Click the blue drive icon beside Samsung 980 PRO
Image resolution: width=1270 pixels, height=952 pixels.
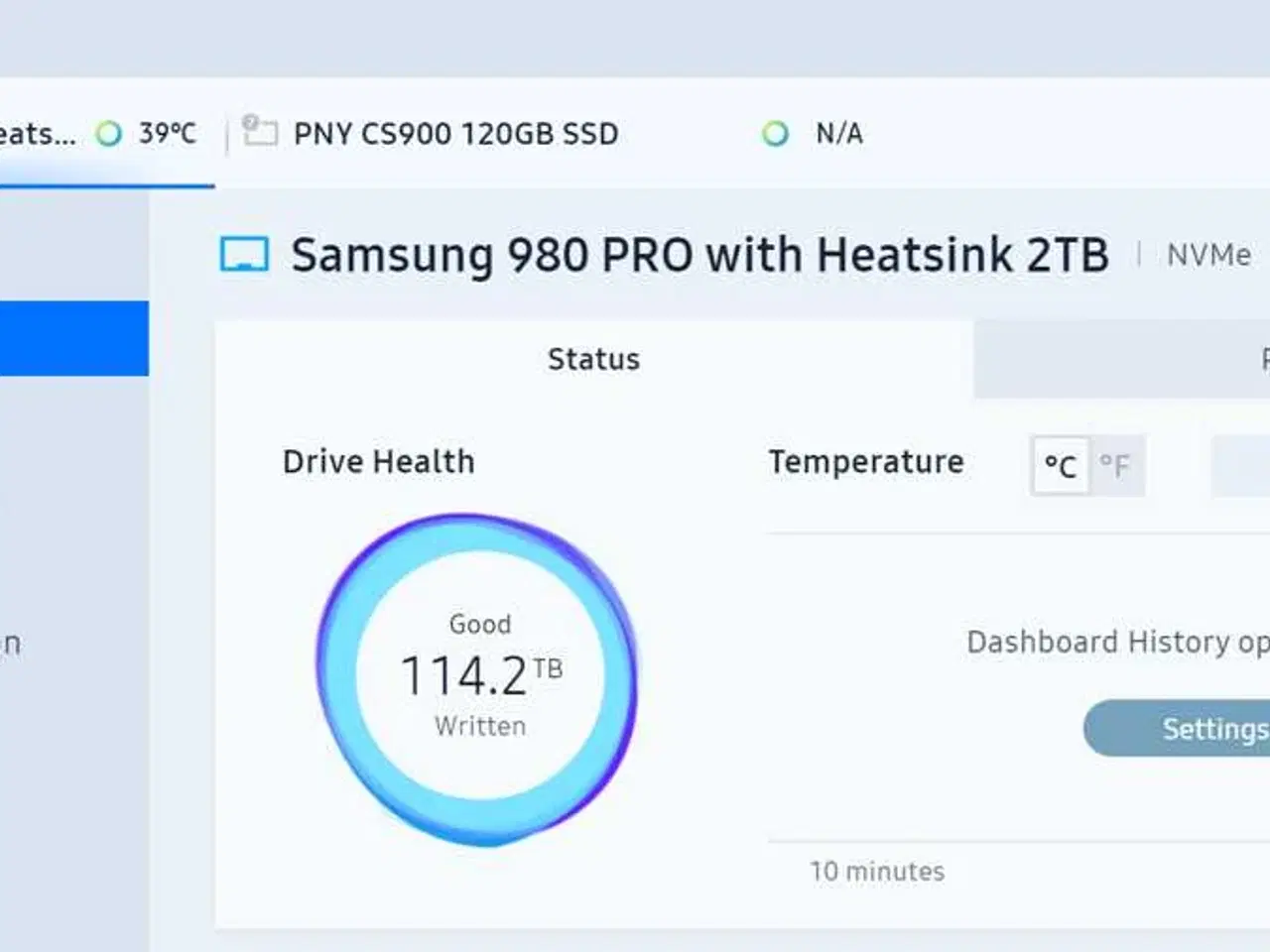coord(243,254)
